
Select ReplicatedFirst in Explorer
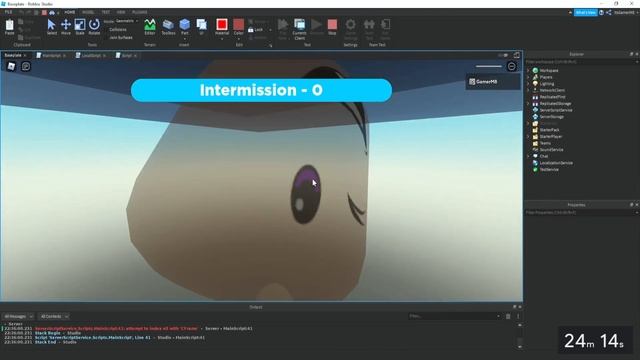[x=552, y=97]
